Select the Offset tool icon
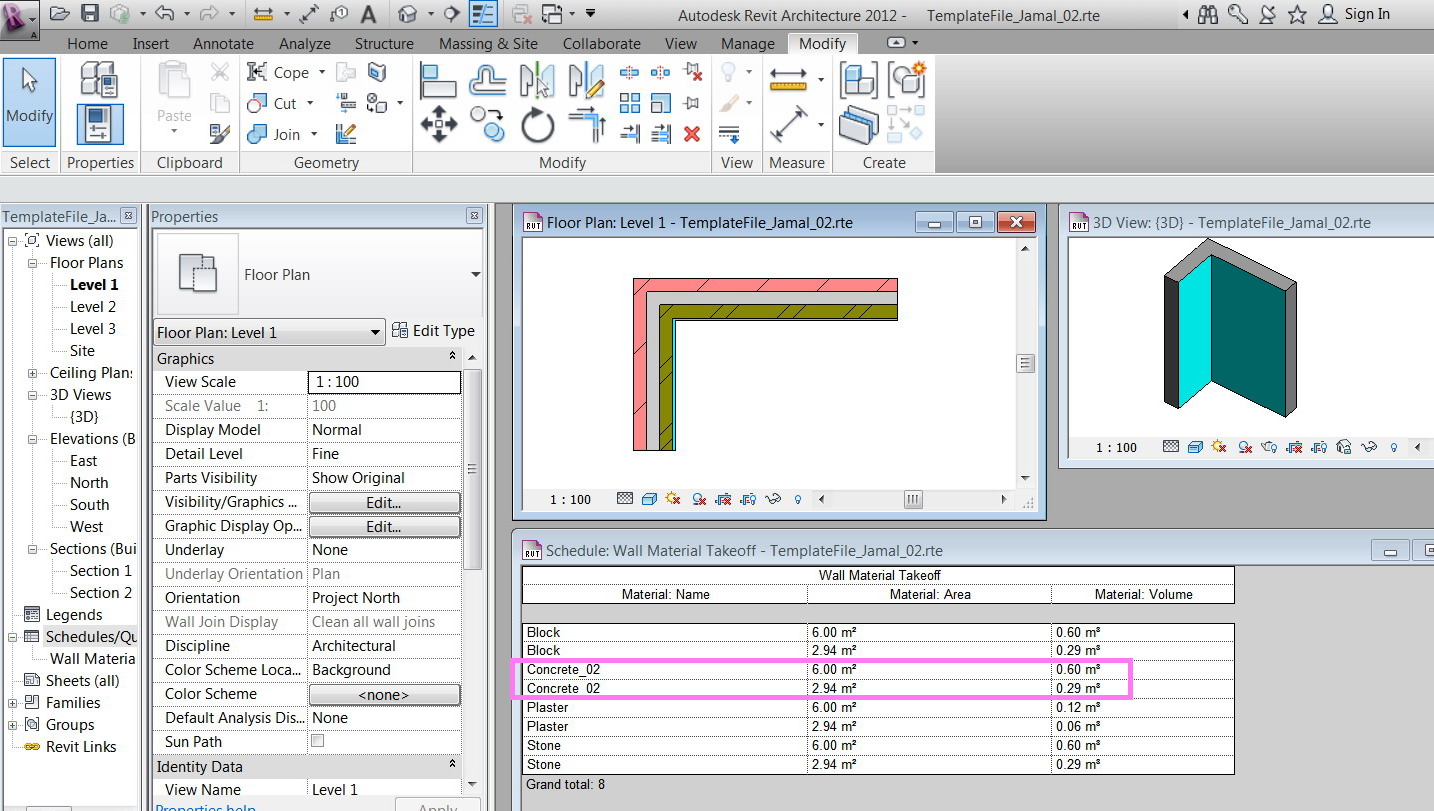The width and height of the screenshot is (1434, 811). pyautogui.click(x=488, y=79)
